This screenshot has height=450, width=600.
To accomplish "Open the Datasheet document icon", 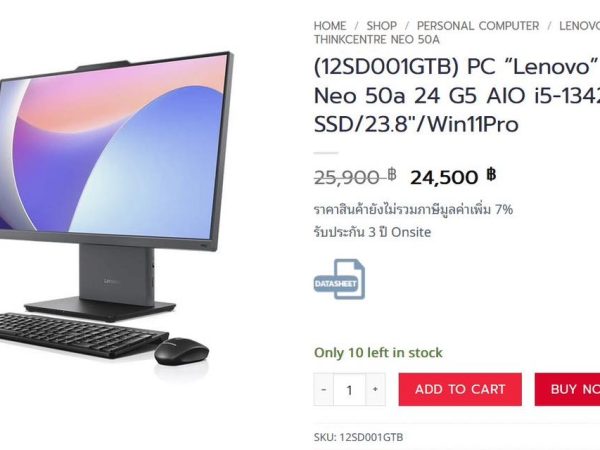I will click(339, 279).
